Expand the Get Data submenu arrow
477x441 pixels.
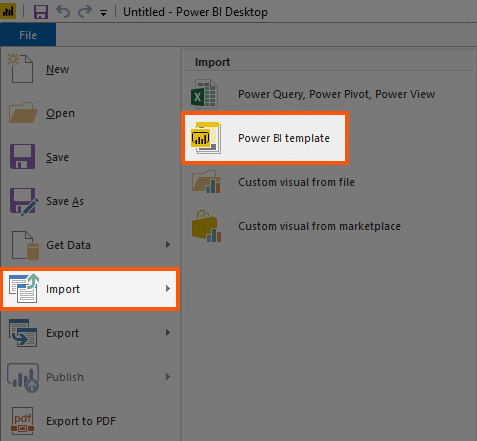168,245
